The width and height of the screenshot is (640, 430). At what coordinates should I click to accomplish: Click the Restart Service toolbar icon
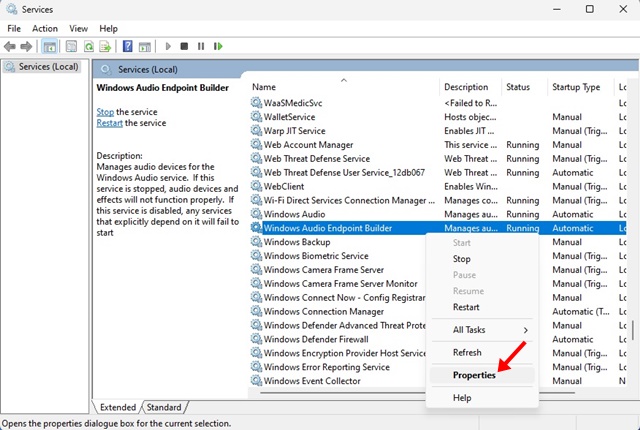[x=218, y=47]
